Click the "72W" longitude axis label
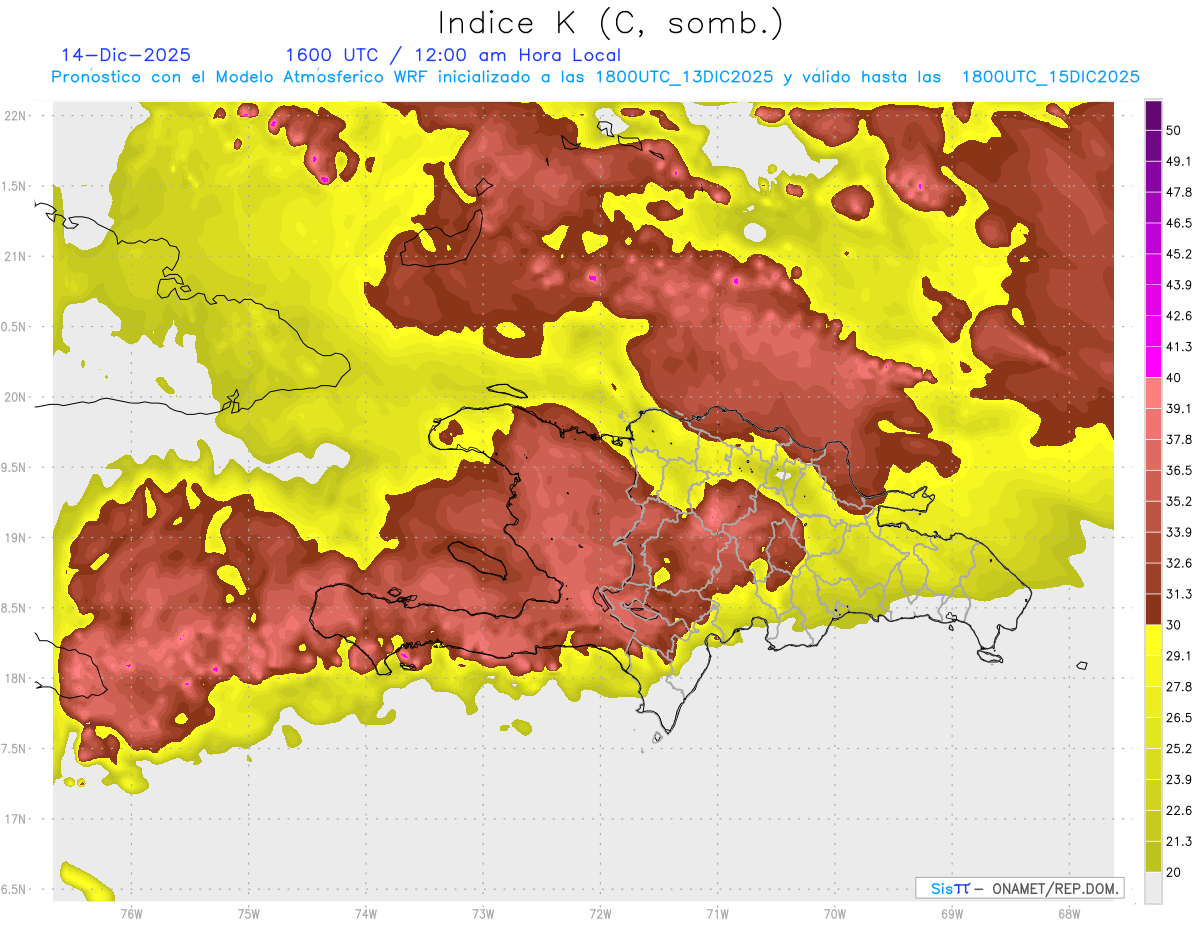Viewport: 1200px width, 927px height. coord(600,914)
